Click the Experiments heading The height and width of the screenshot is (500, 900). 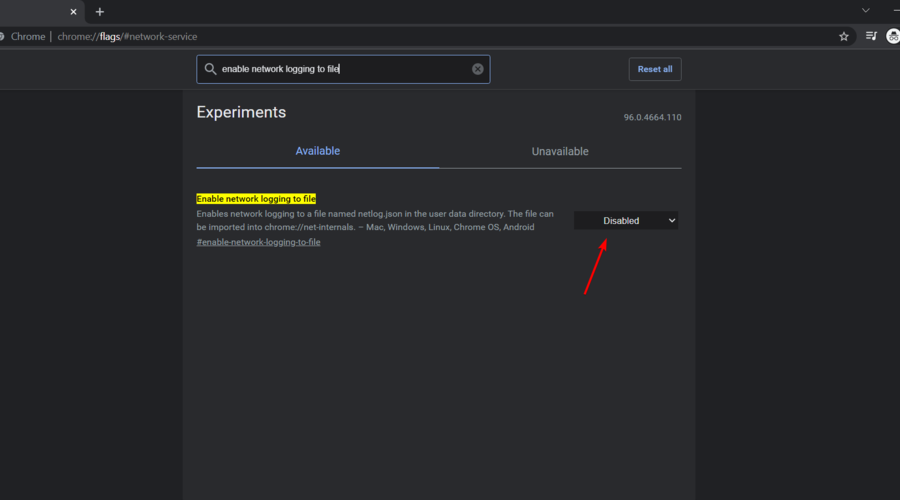(241, 112)
